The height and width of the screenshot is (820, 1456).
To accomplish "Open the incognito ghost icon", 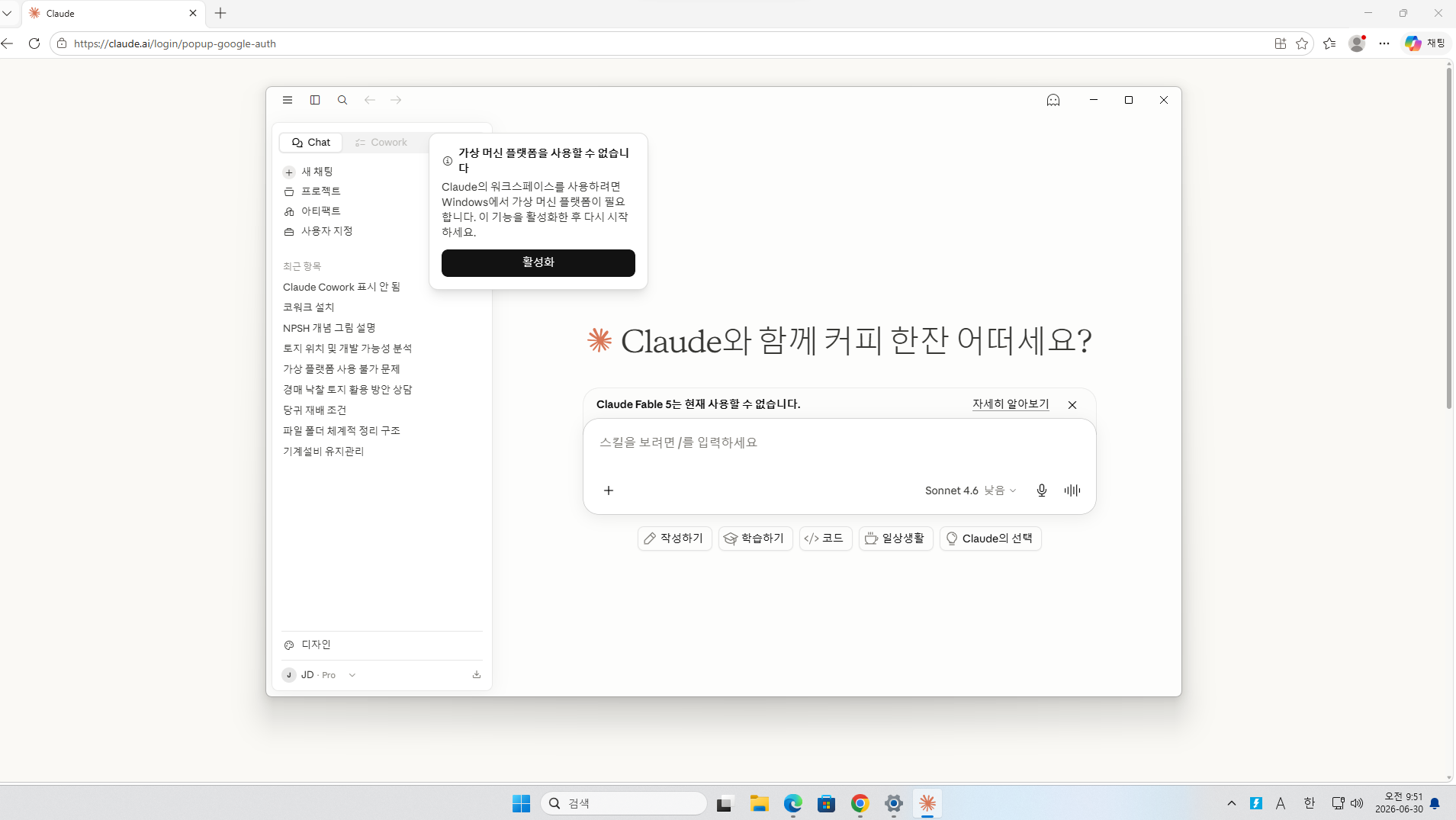I will [1053, 100].
